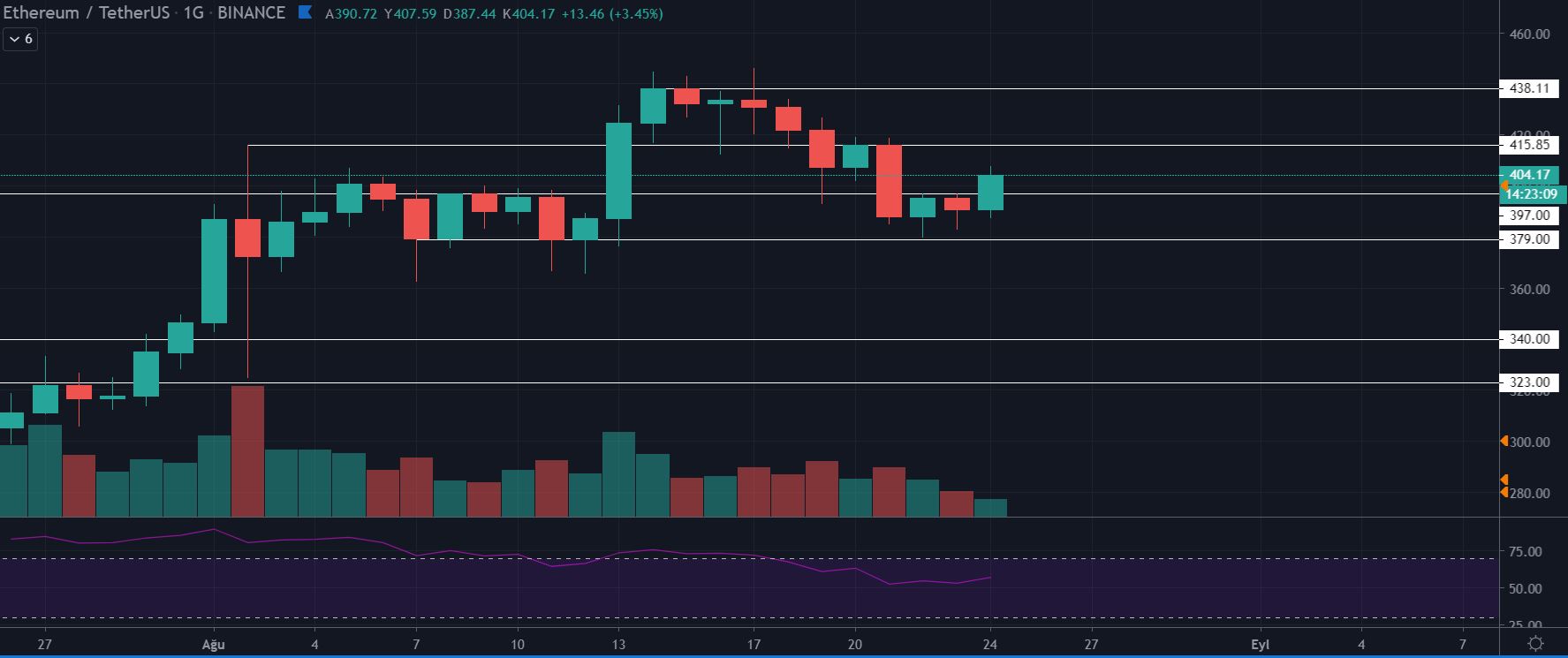This screenshot has width=1568, height=658.
Task: Select the 1G interval label
Action: pos(193,12)
